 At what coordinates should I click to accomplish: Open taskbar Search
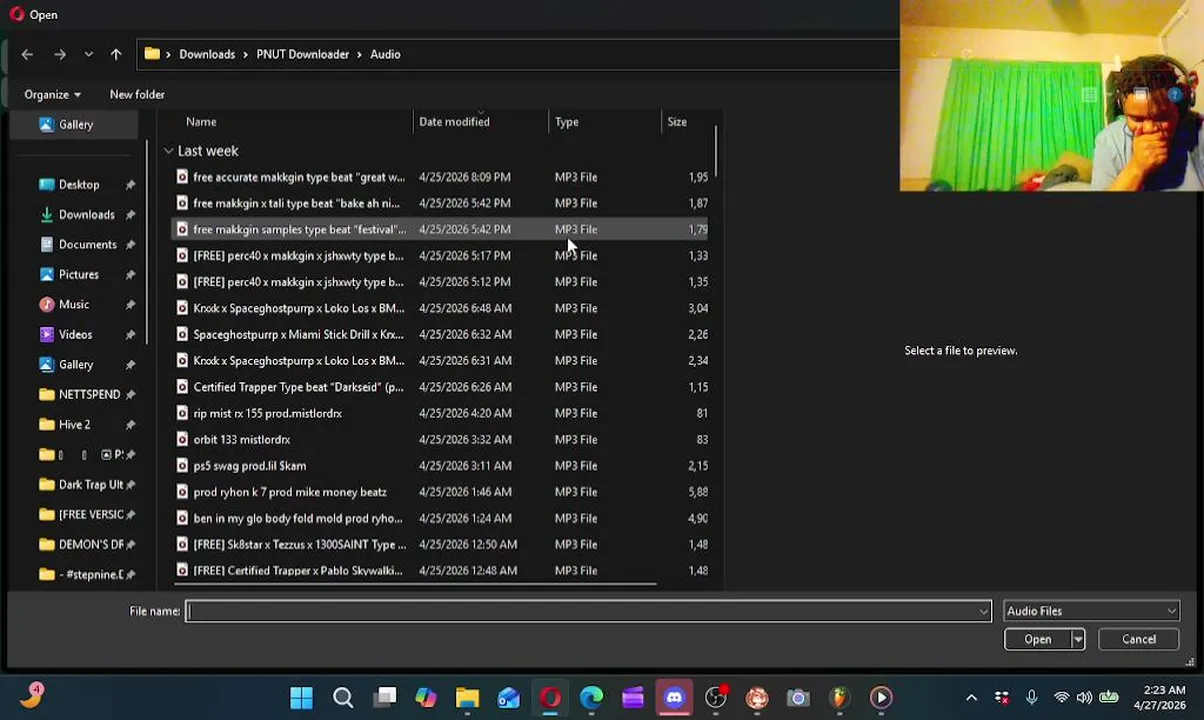point(343,697)
